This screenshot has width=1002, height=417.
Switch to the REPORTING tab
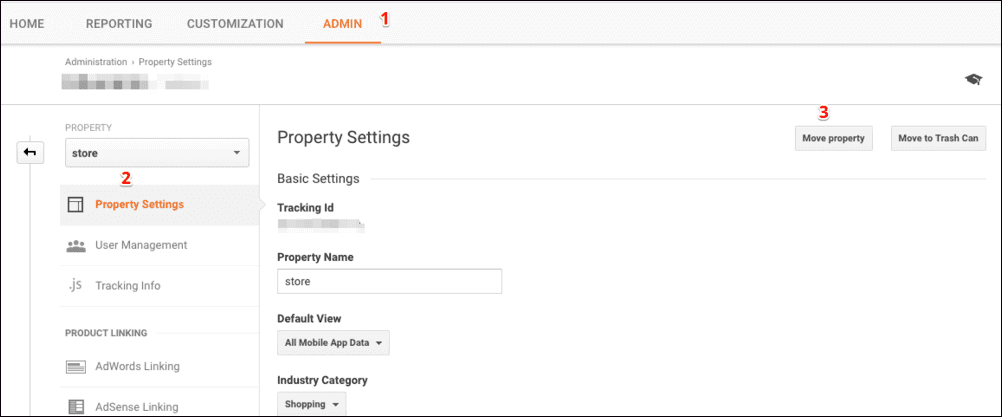(119, 24)
